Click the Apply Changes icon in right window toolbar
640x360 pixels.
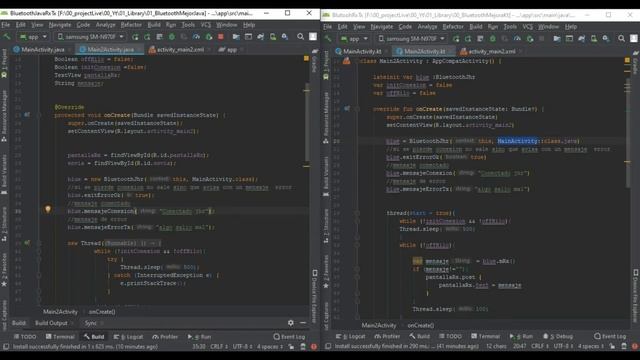(468, 38)
